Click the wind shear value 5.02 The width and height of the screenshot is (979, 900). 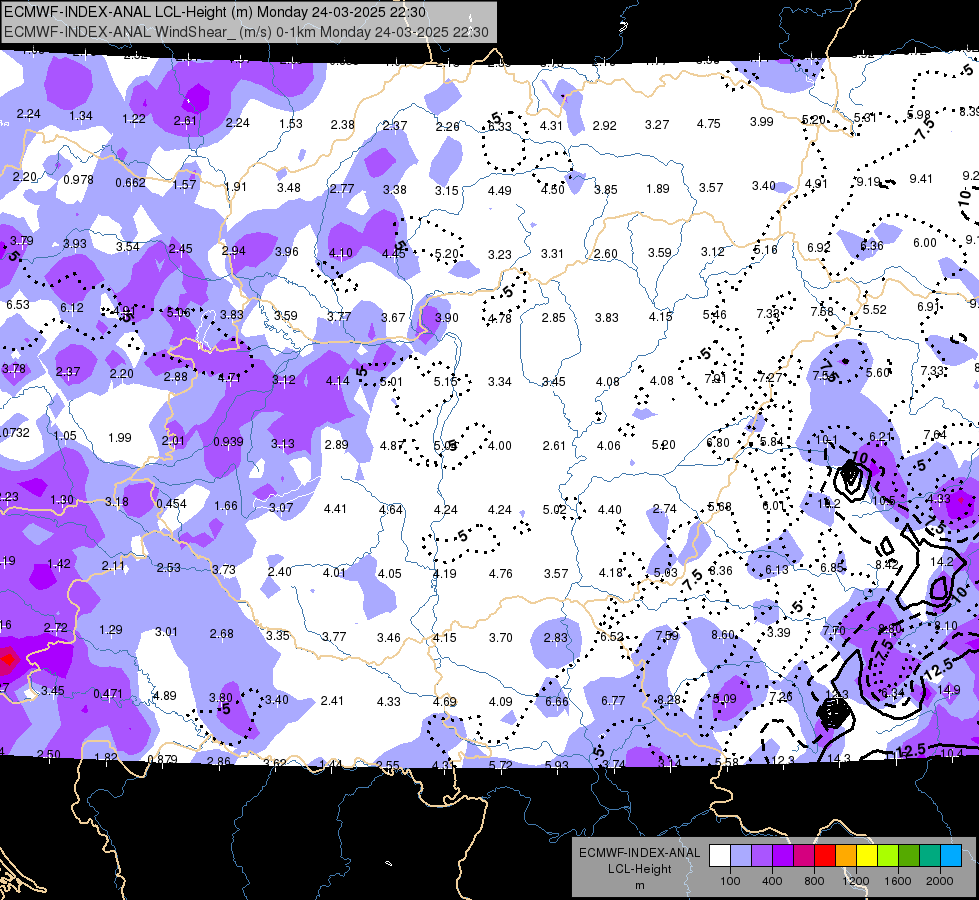[x=554, y=510]
